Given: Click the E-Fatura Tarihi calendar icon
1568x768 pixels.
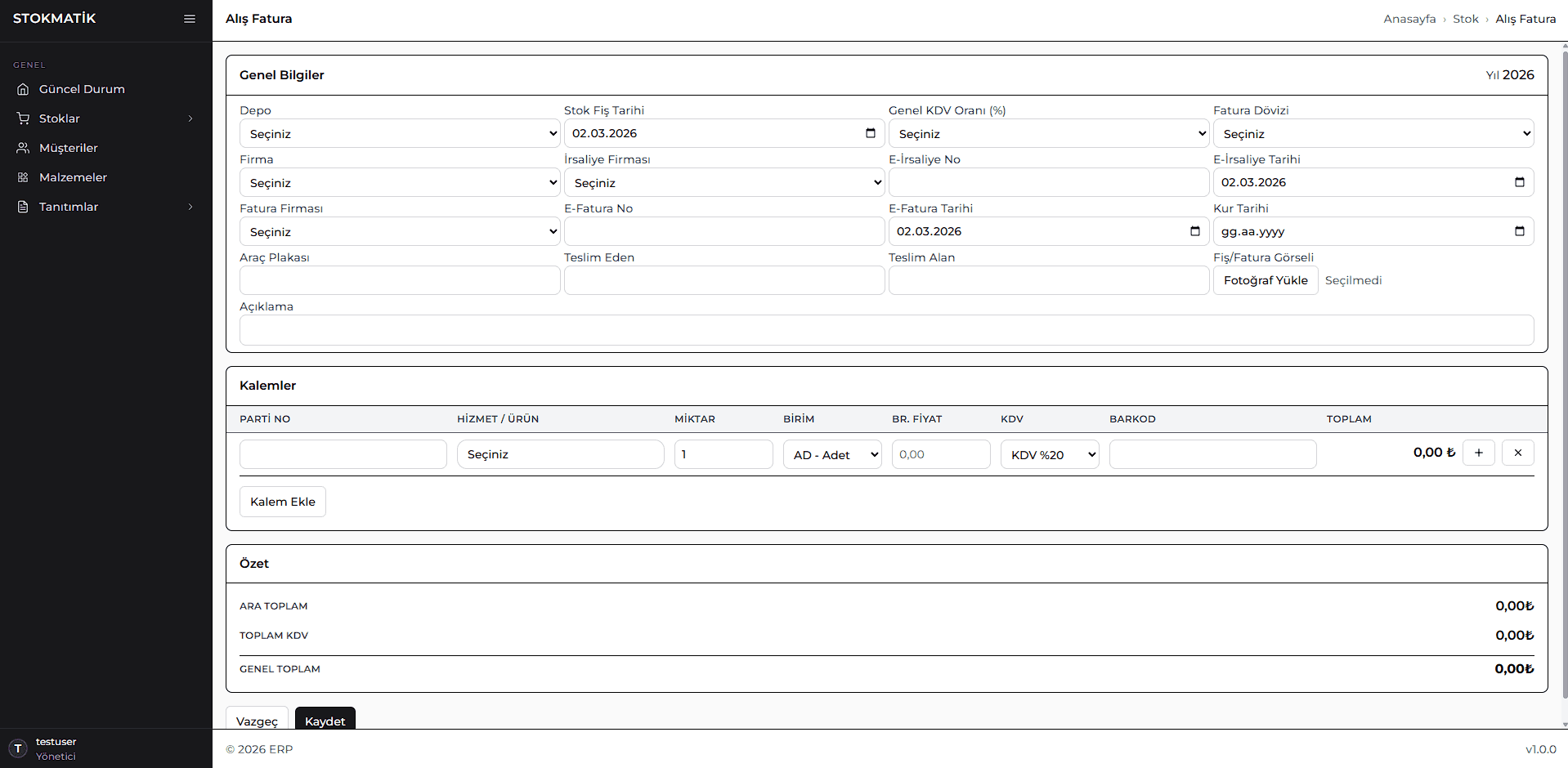Looking at the screenshot, I should [1194, 231].
